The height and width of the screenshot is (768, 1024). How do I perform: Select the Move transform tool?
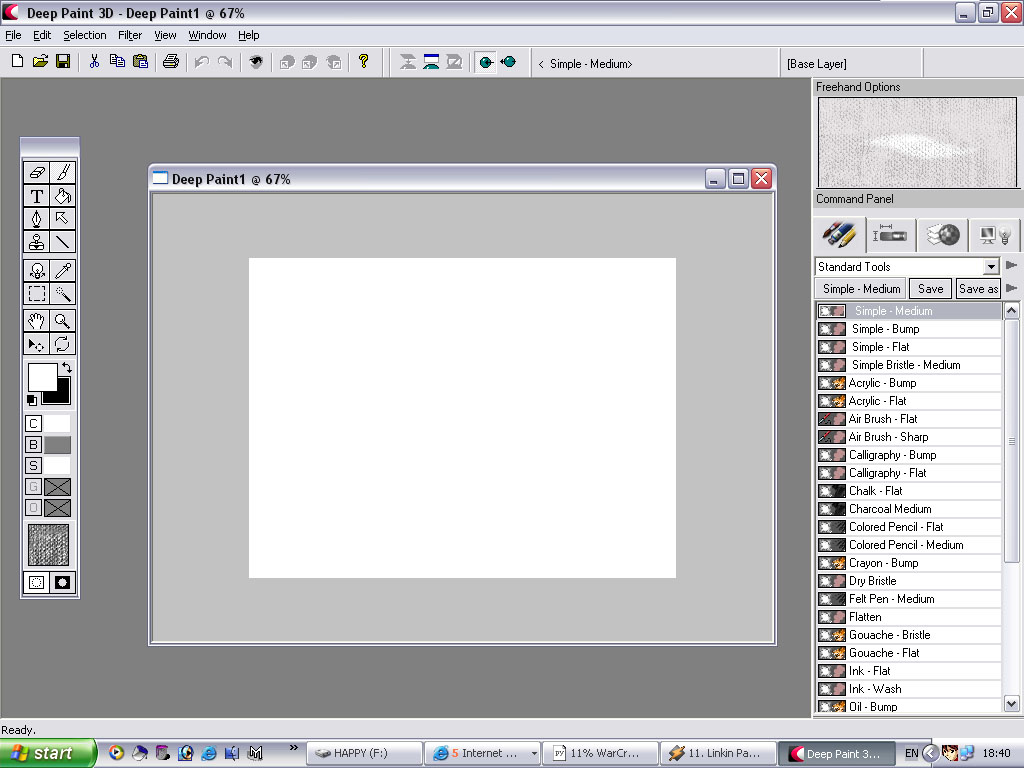[x=37, y=344]
